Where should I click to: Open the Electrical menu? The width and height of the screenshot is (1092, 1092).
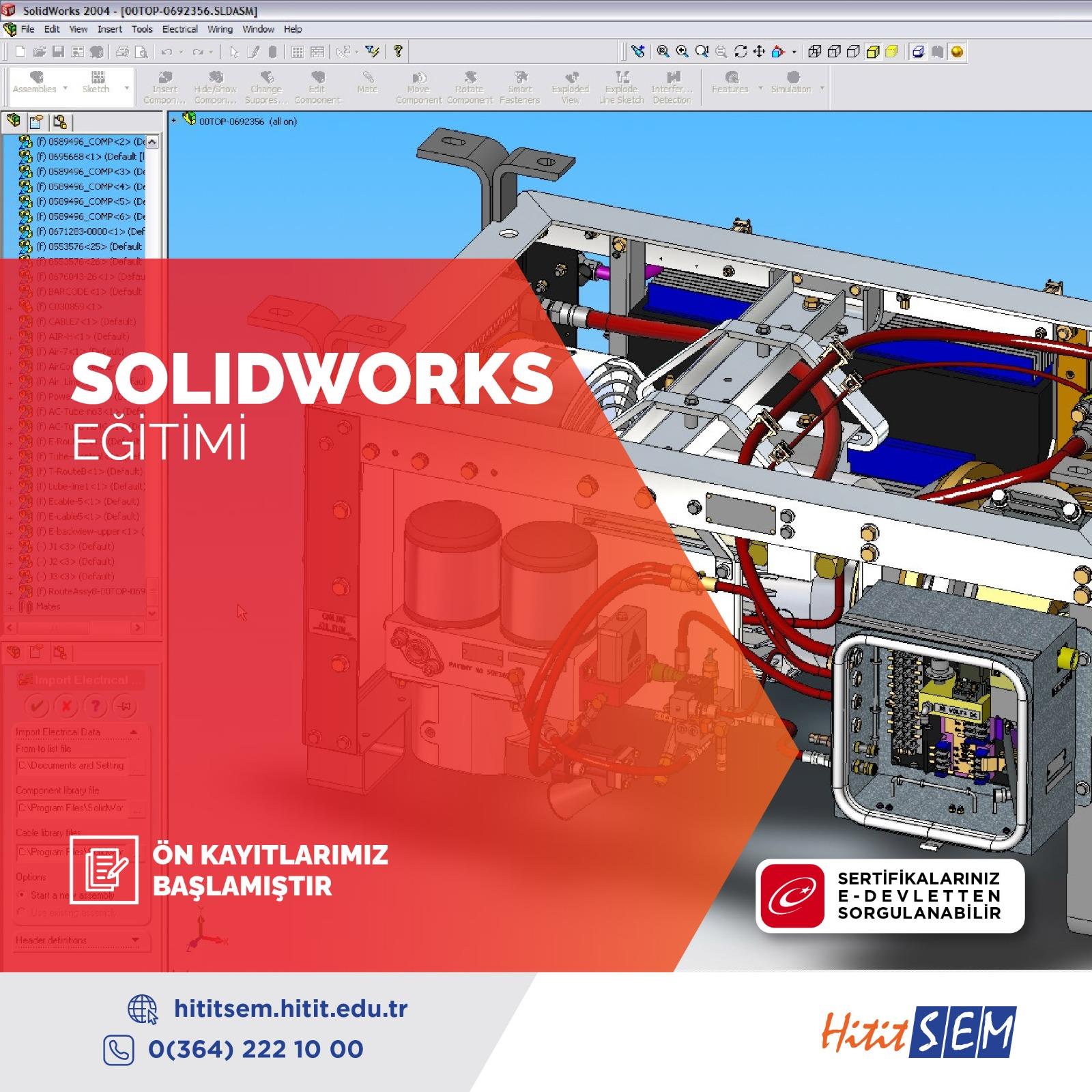tap(179, 29)
